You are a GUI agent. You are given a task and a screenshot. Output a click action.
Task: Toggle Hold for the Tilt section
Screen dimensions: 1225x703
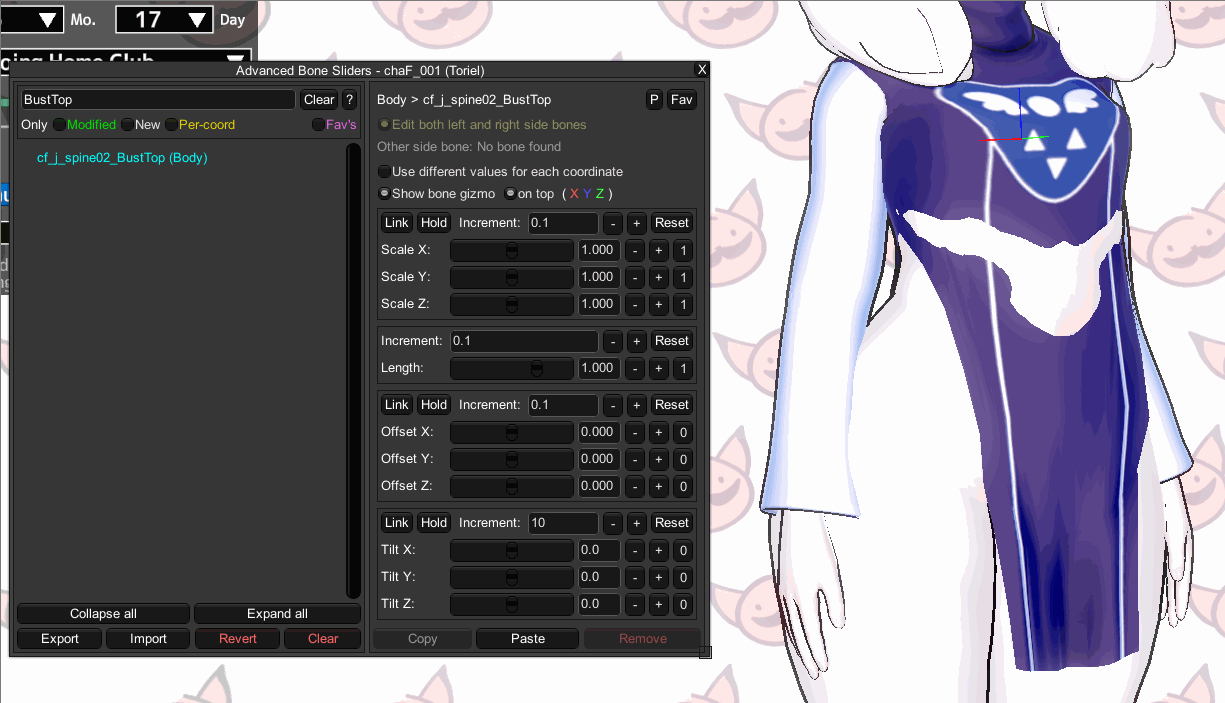pyautogui.click(x=433, y=523)
